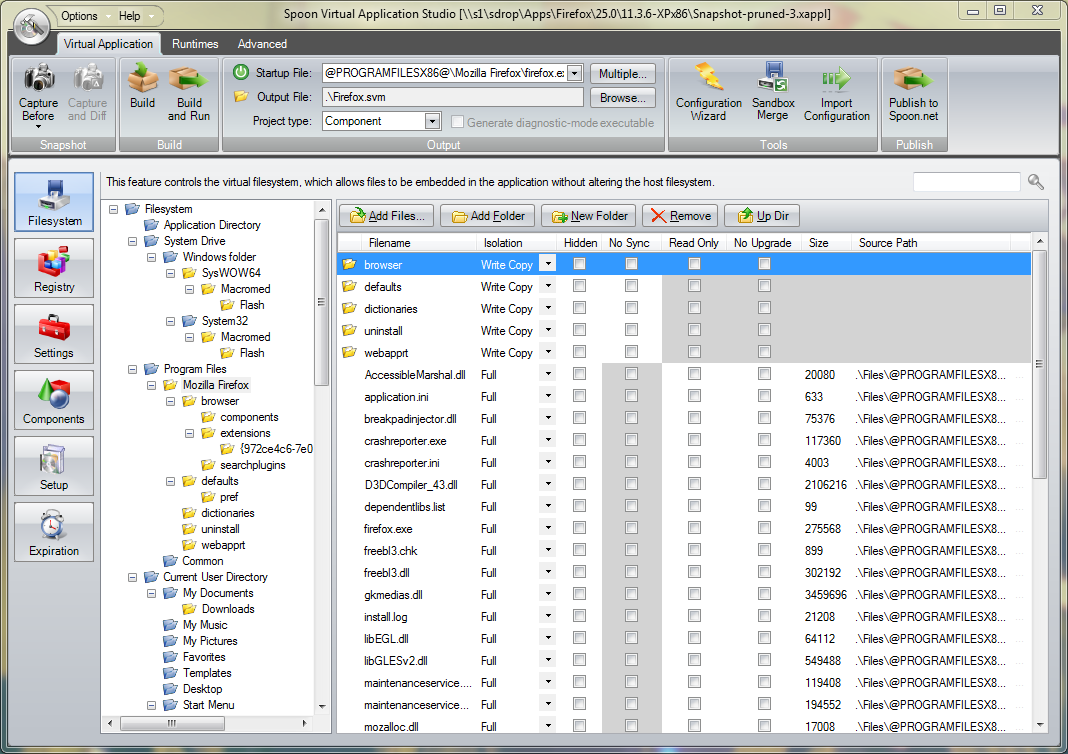Collapse the Program Files tree node
Image resolution: width=1068 pixels, height=754 pixels.
click(x=132, y=369)
